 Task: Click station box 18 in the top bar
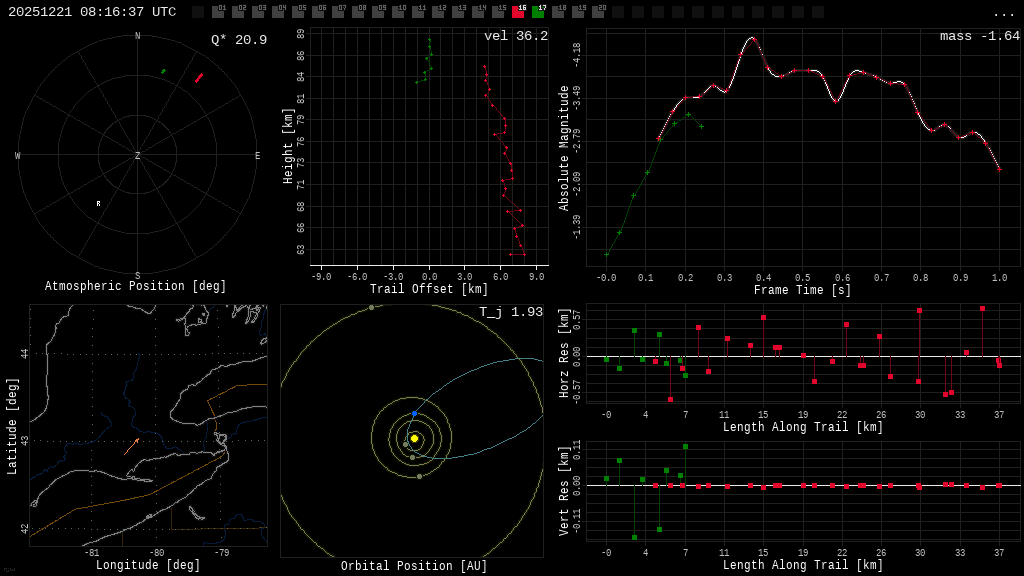tap(558, 12)
